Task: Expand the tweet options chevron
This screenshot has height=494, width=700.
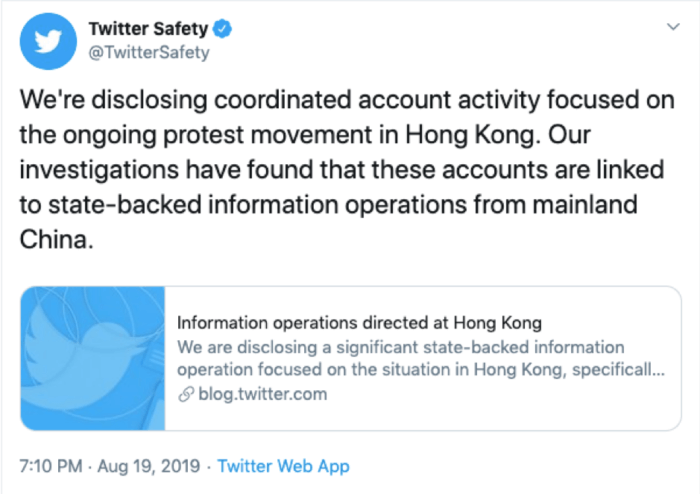Action: point(673,28)
